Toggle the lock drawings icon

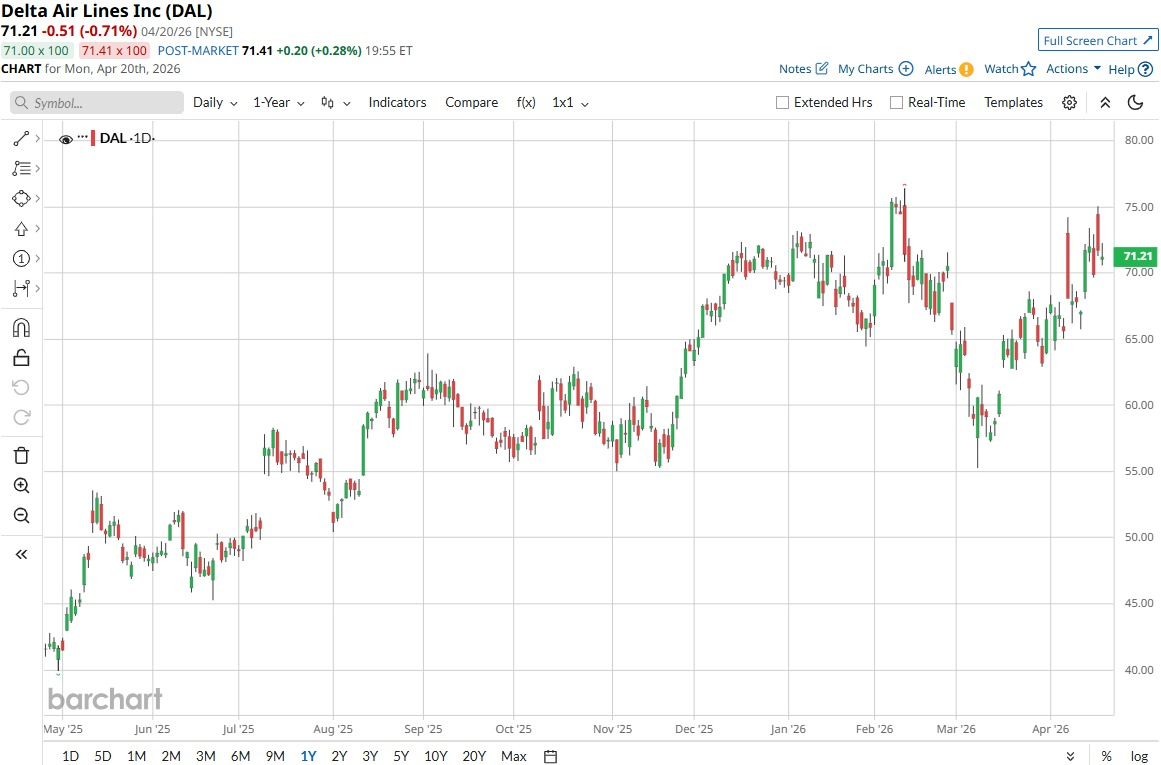pos(21,358)
